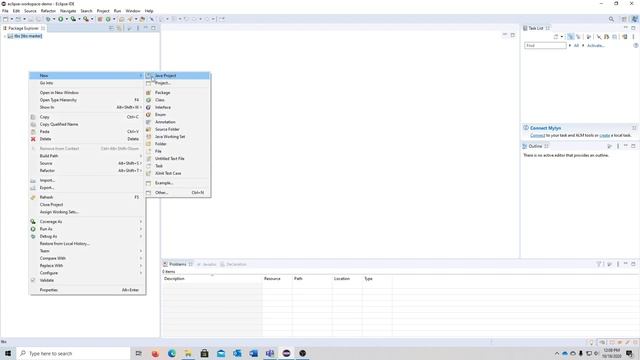Minimize the Package Explorer view

click(x=146, y=28)
